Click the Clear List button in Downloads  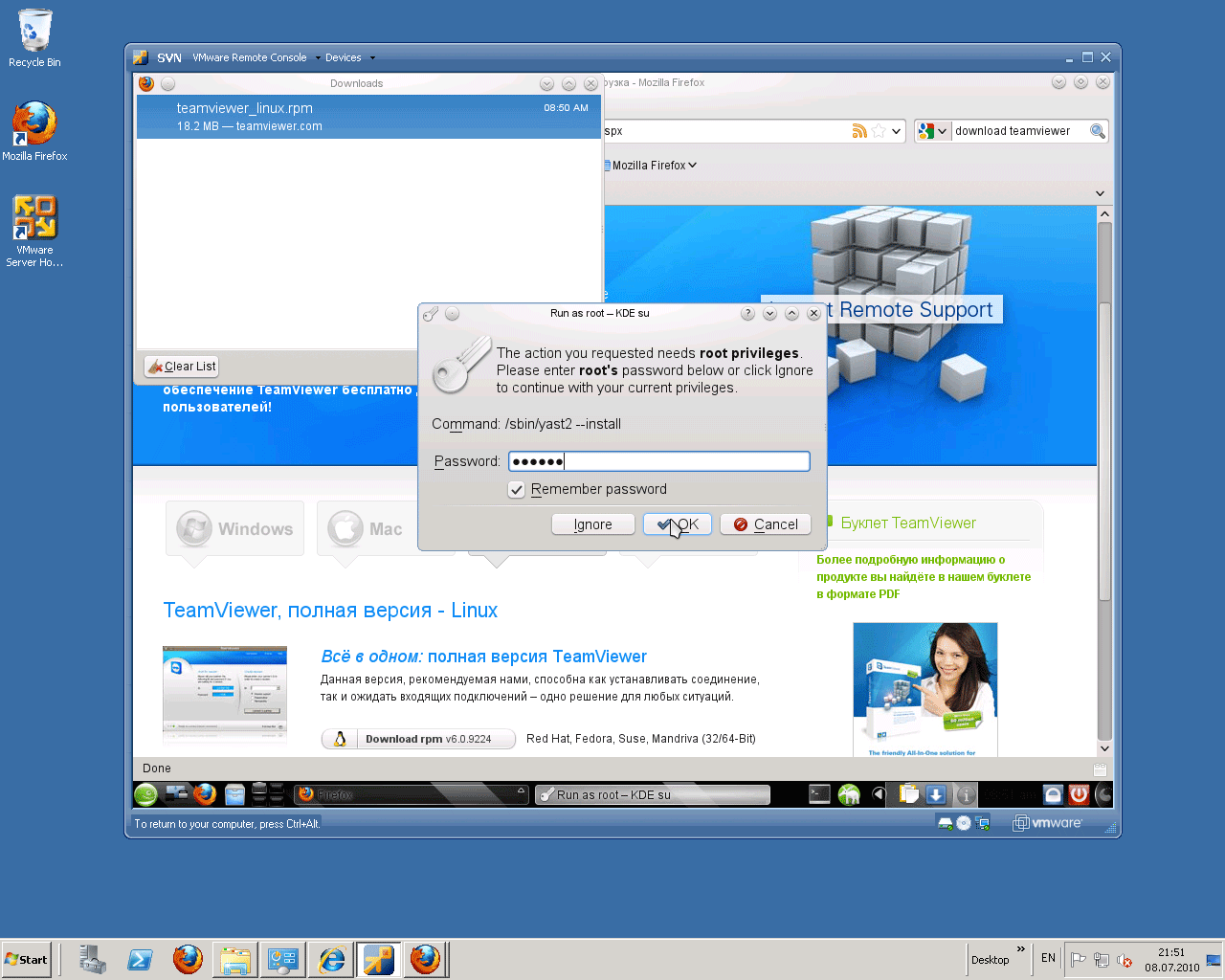pos(182,367)
